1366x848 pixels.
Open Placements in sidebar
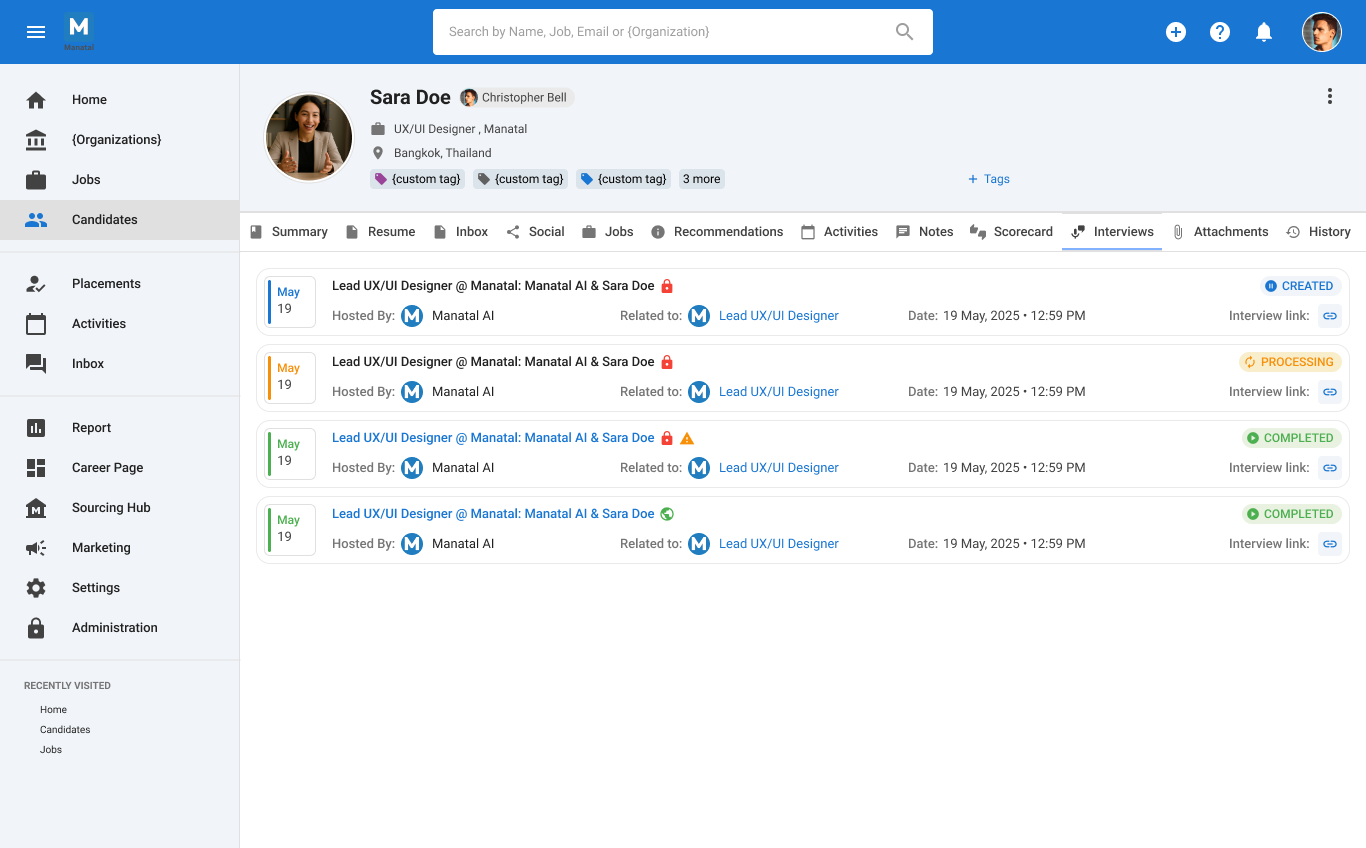pos(120,284)
